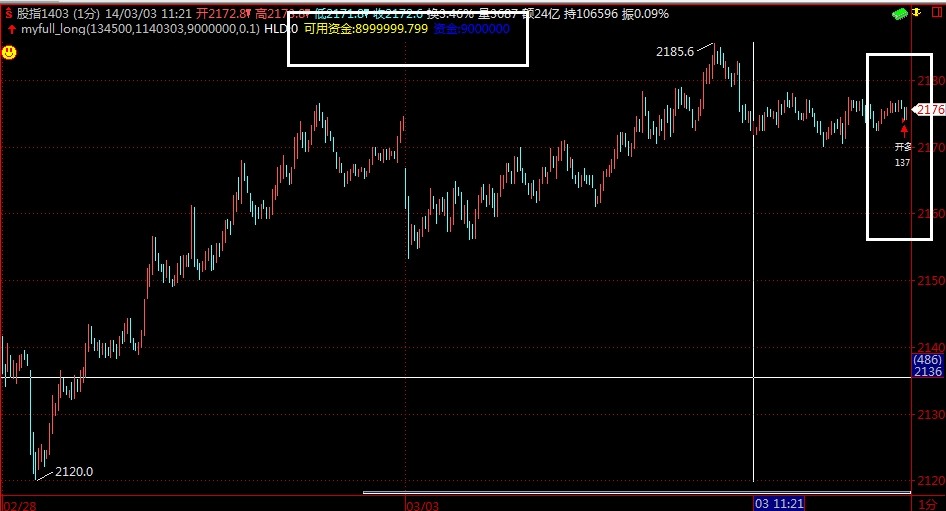
Task: Click the 2185.6 high price label
Action: [675, 51]
